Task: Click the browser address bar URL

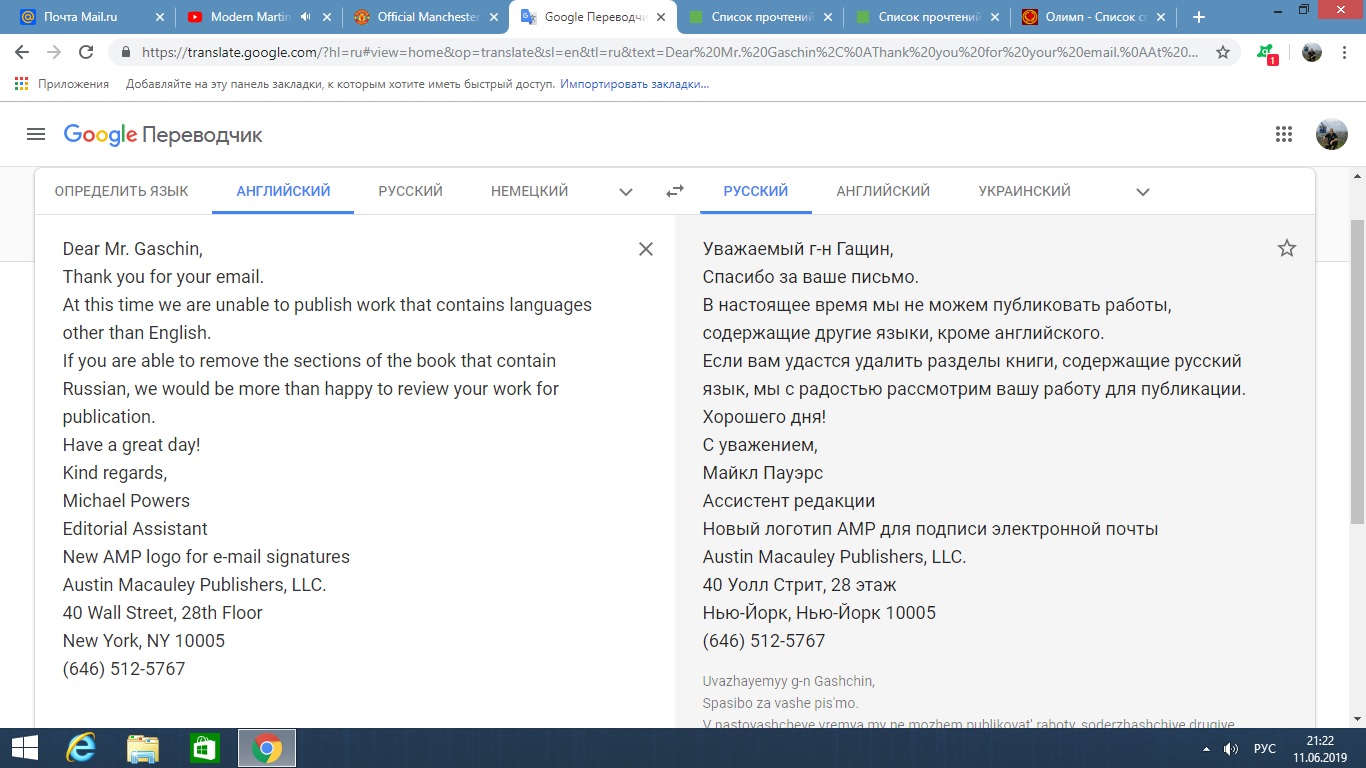Action: (670, 53)
